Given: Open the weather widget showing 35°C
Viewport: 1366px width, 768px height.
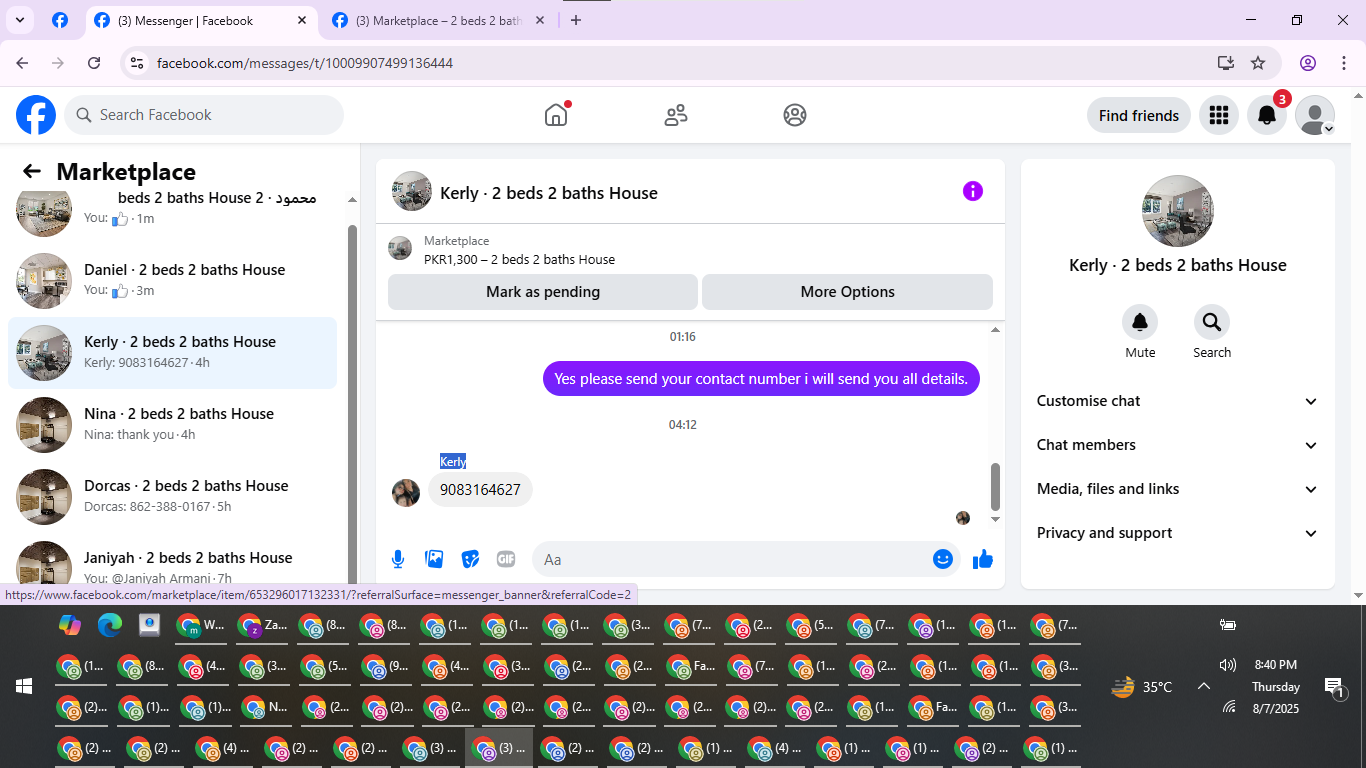Looking at the screenshot, I should pos(1142,687).
